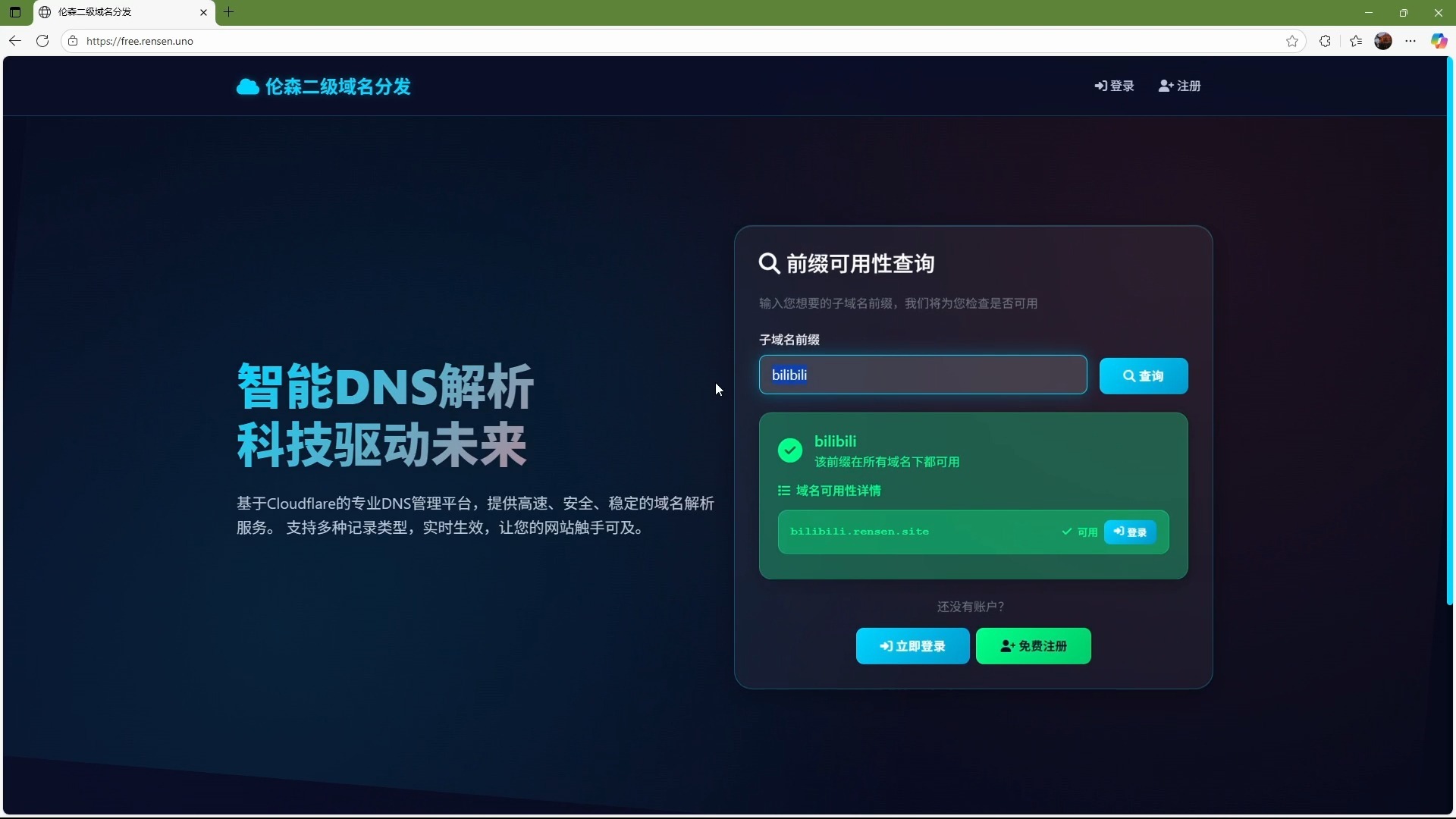Click the 还没有账户? text
This screenshot has width=1456, height=819.
[x=971, y=607]
